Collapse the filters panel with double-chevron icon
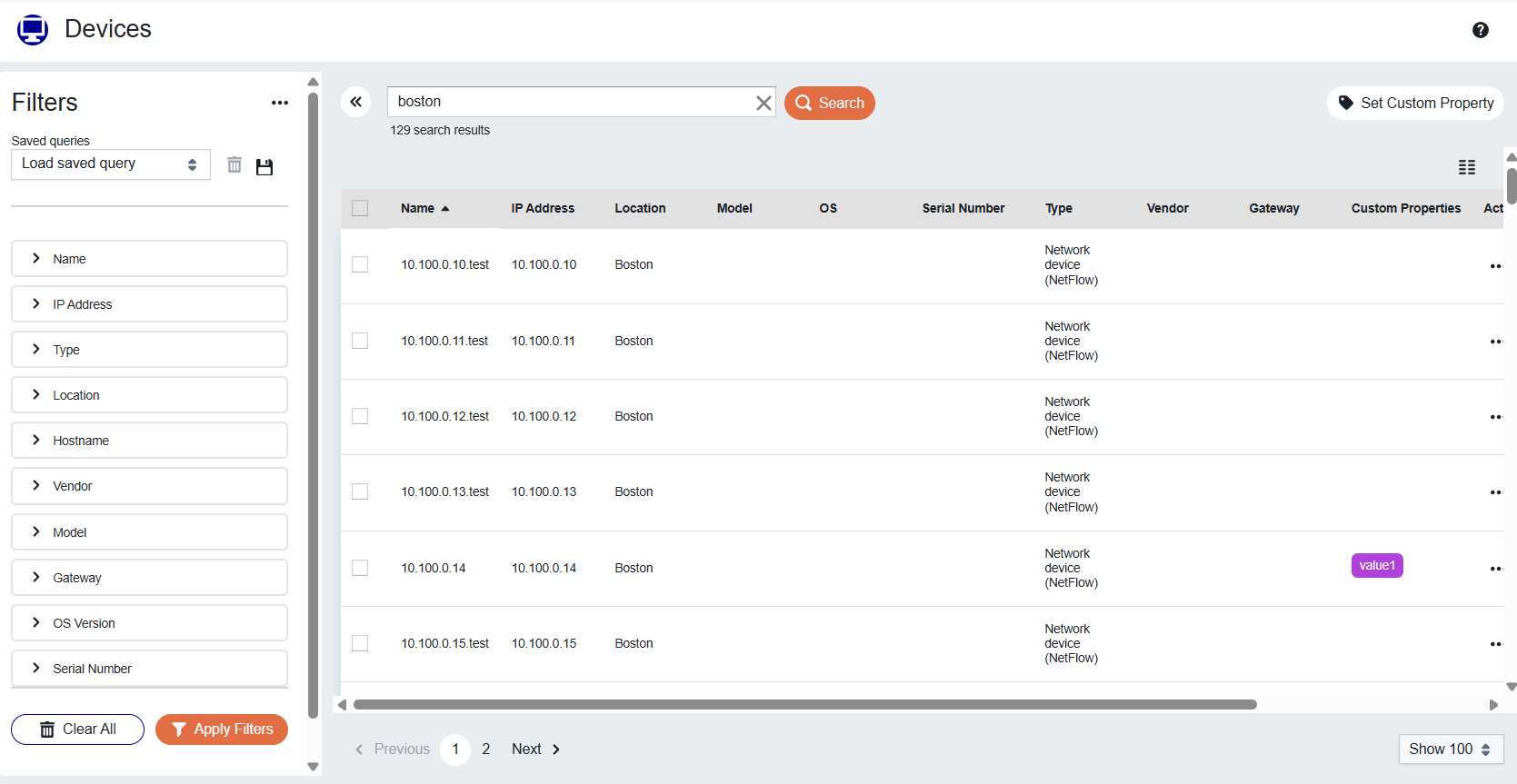This screenshot has width=1517, height=784. point(356,102)
